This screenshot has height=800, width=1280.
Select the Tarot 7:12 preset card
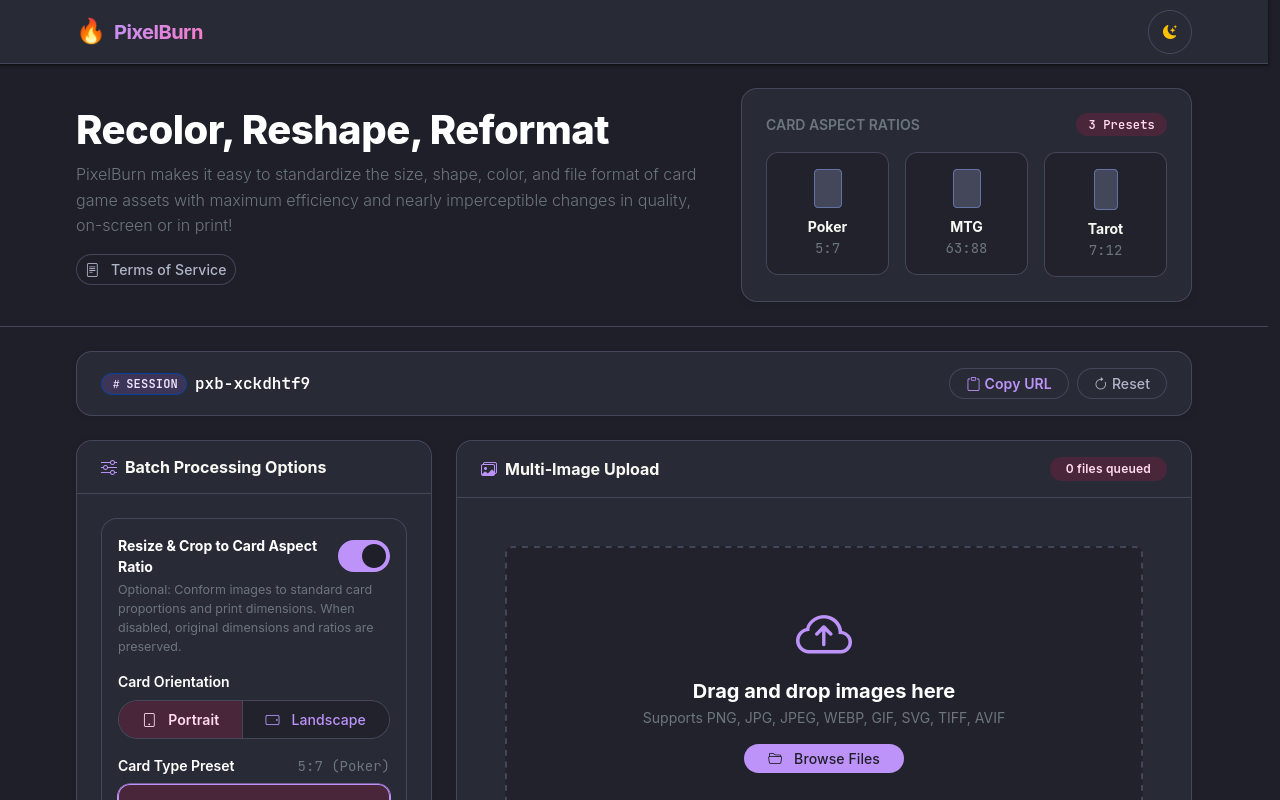pos(1105,214)
